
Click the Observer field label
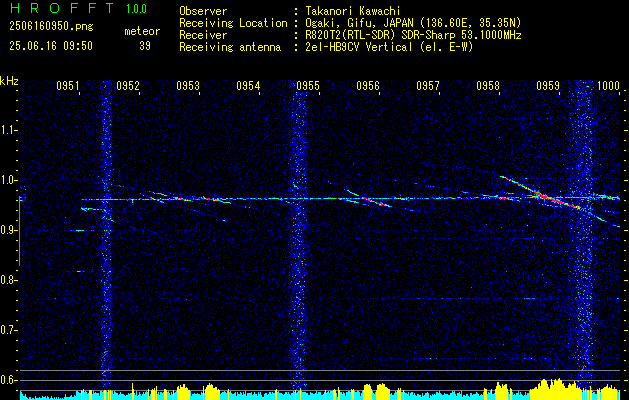pyautogui.click(x=203, y=11)
